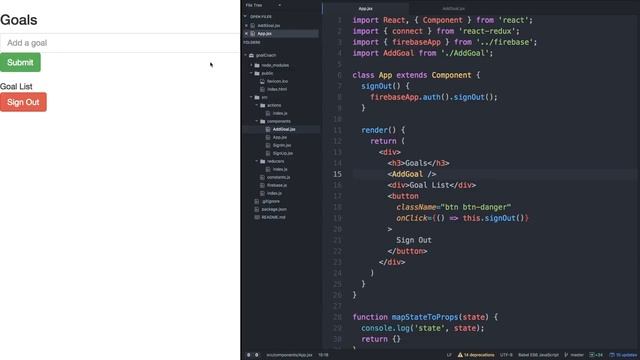Open SignUp.jsx in the file tree

(282, 153)
